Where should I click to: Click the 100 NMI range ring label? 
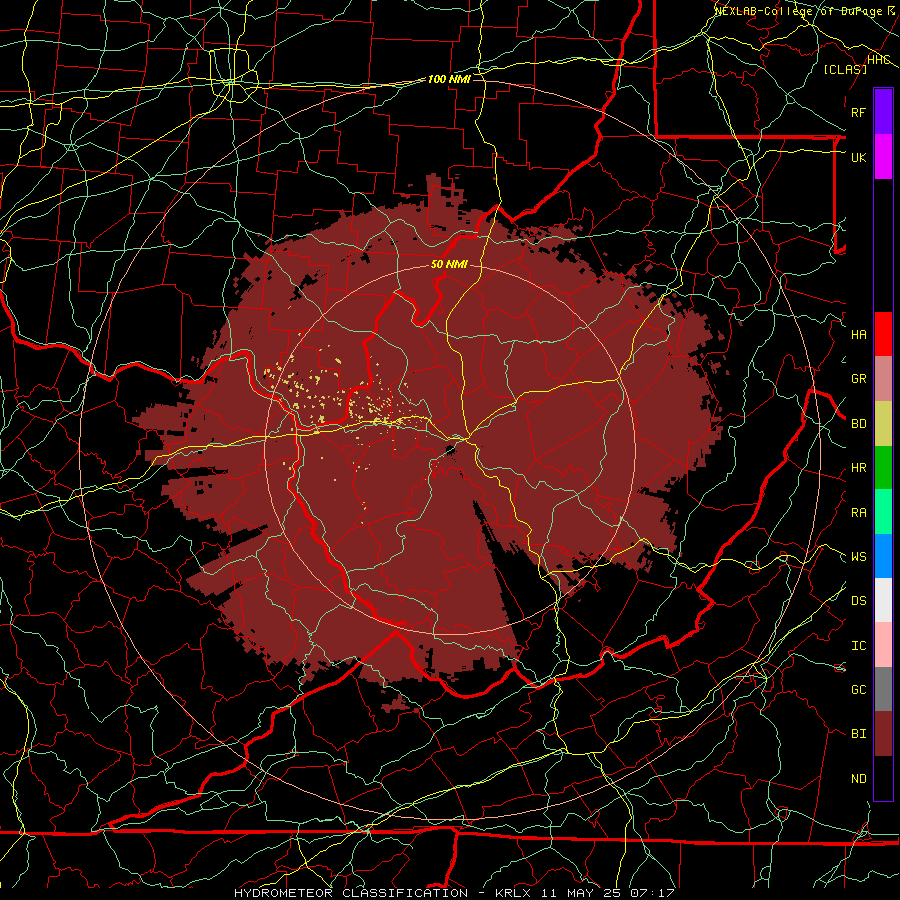click(449, 79)
